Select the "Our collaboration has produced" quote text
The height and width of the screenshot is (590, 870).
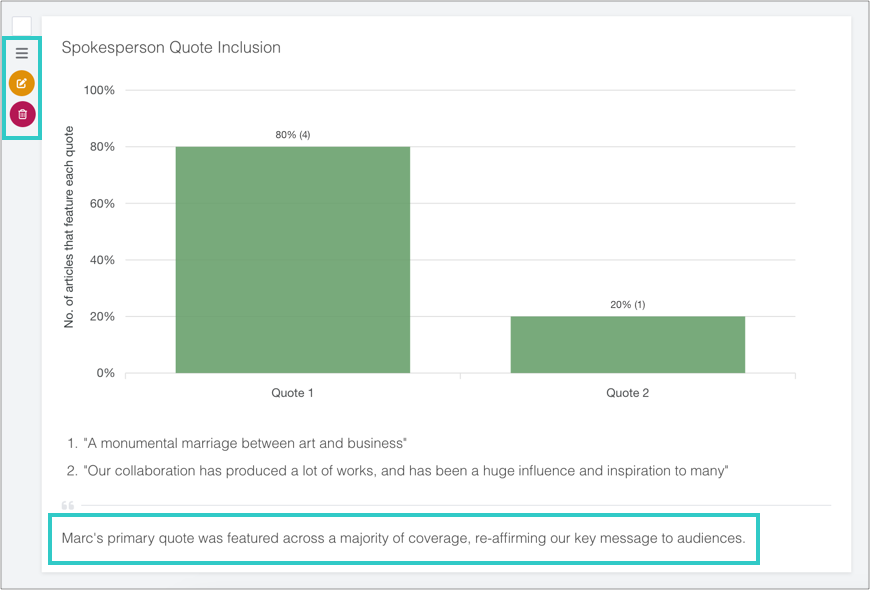(x=405, y=471)
